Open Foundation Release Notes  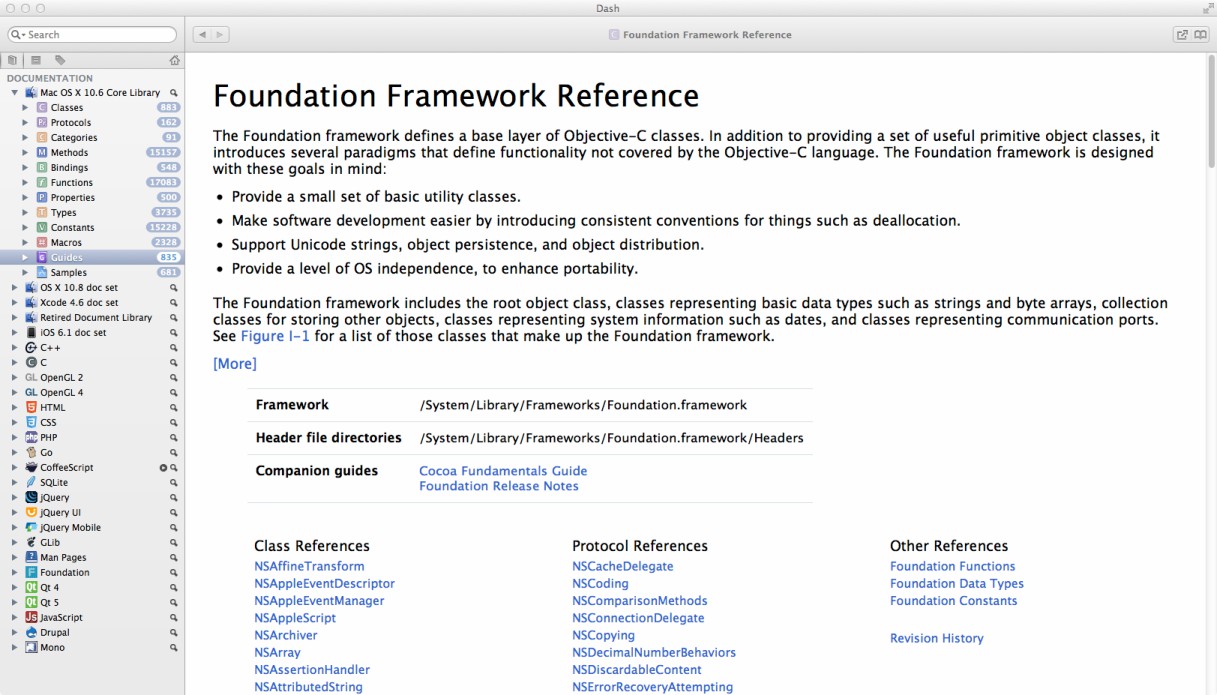click(x=499, y=486)
